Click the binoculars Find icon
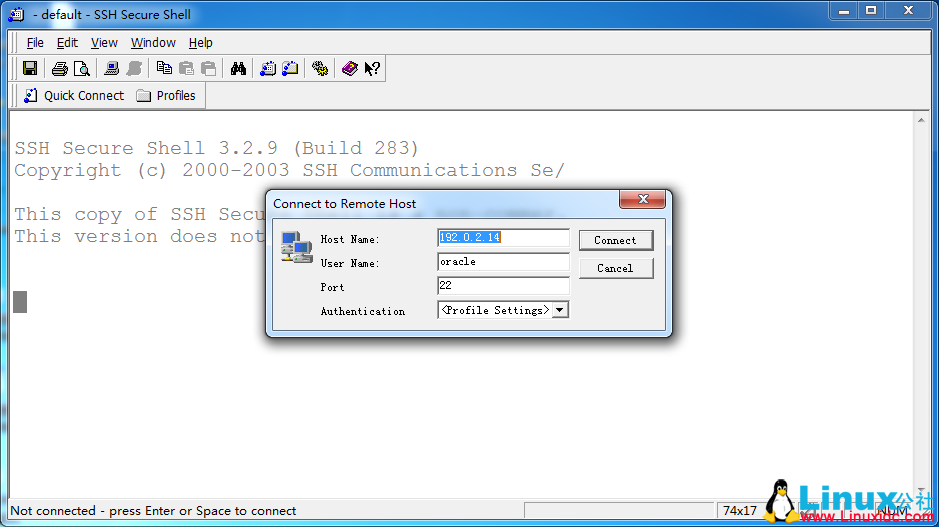Screen dimensions: 939x527 point(238,68)
